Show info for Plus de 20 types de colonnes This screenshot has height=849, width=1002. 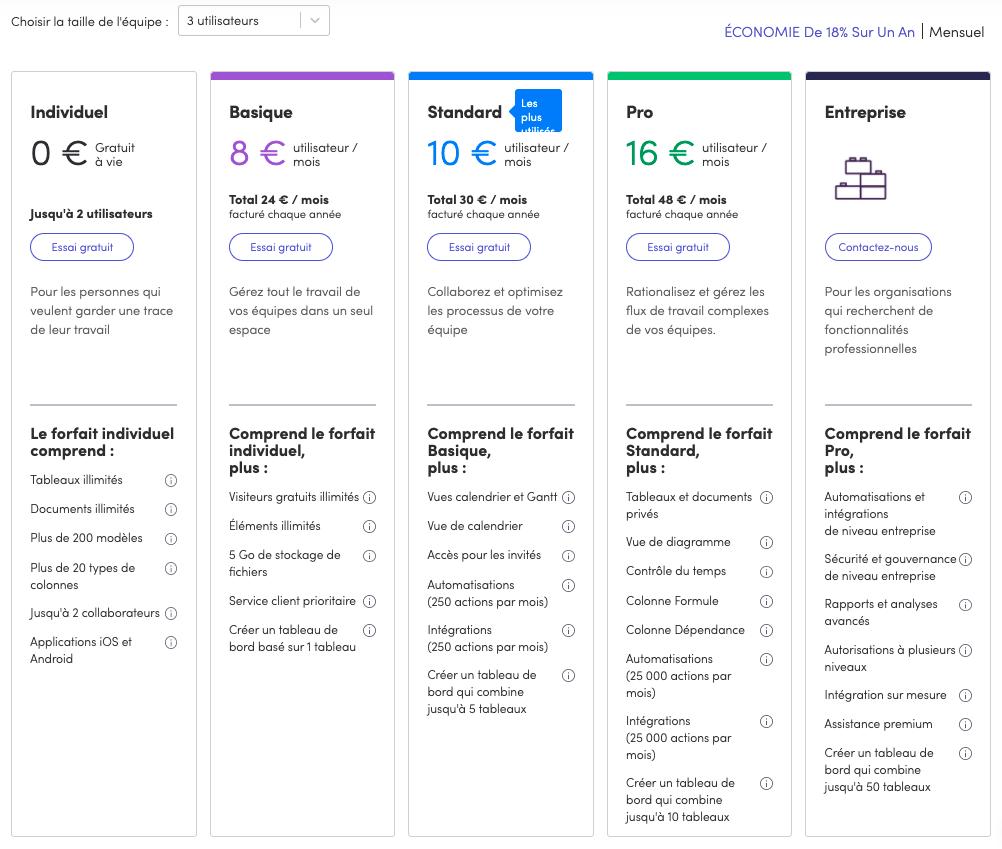pos(171,569)
